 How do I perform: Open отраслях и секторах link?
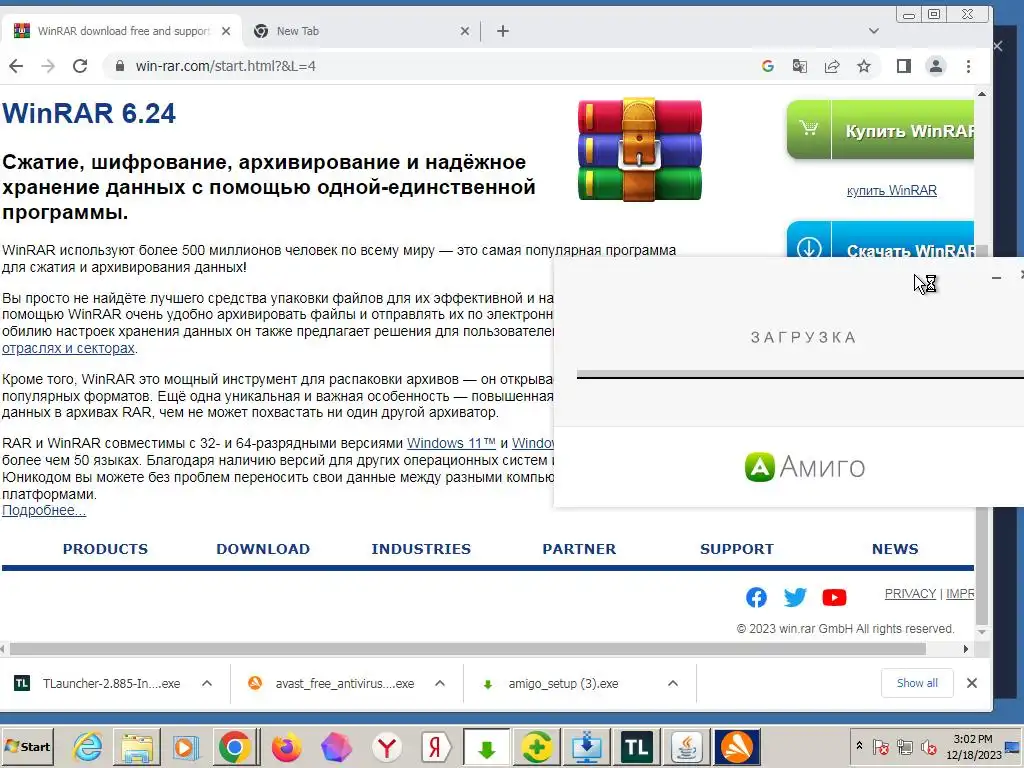[x=68, y=348]
